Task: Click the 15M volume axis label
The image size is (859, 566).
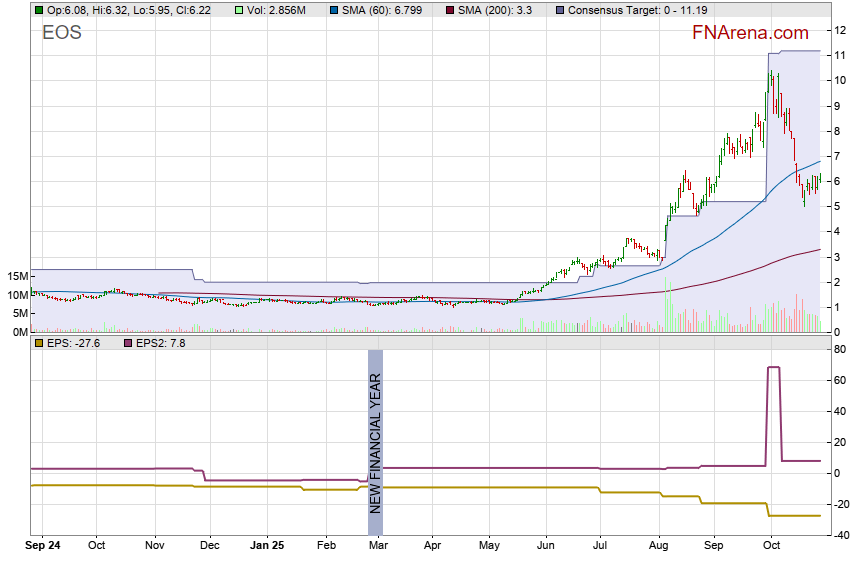Action: tap(15, 276)
